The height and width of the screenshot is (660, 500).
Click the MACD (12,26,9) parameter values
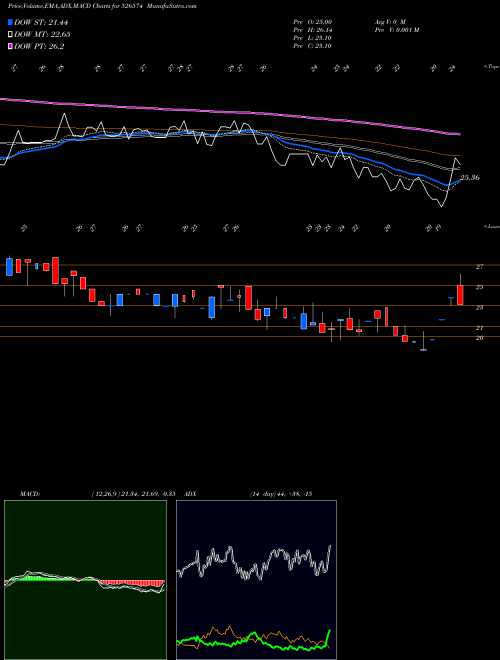pos(133,493)
